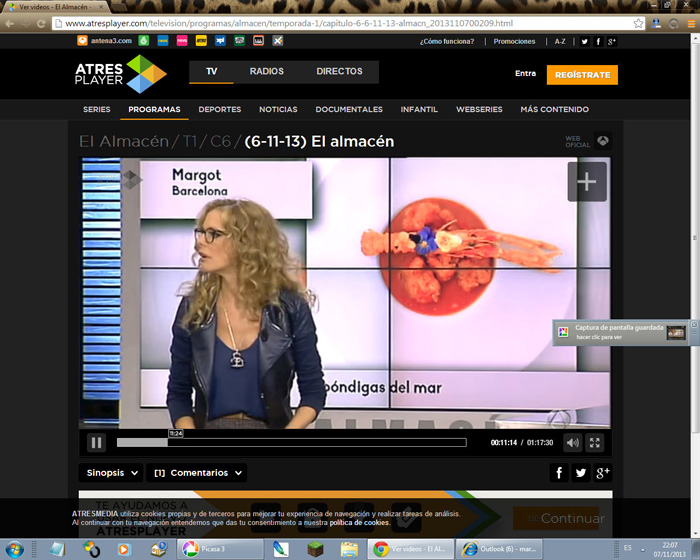
Task: Open the SERIES section
Action: (96, 109)
